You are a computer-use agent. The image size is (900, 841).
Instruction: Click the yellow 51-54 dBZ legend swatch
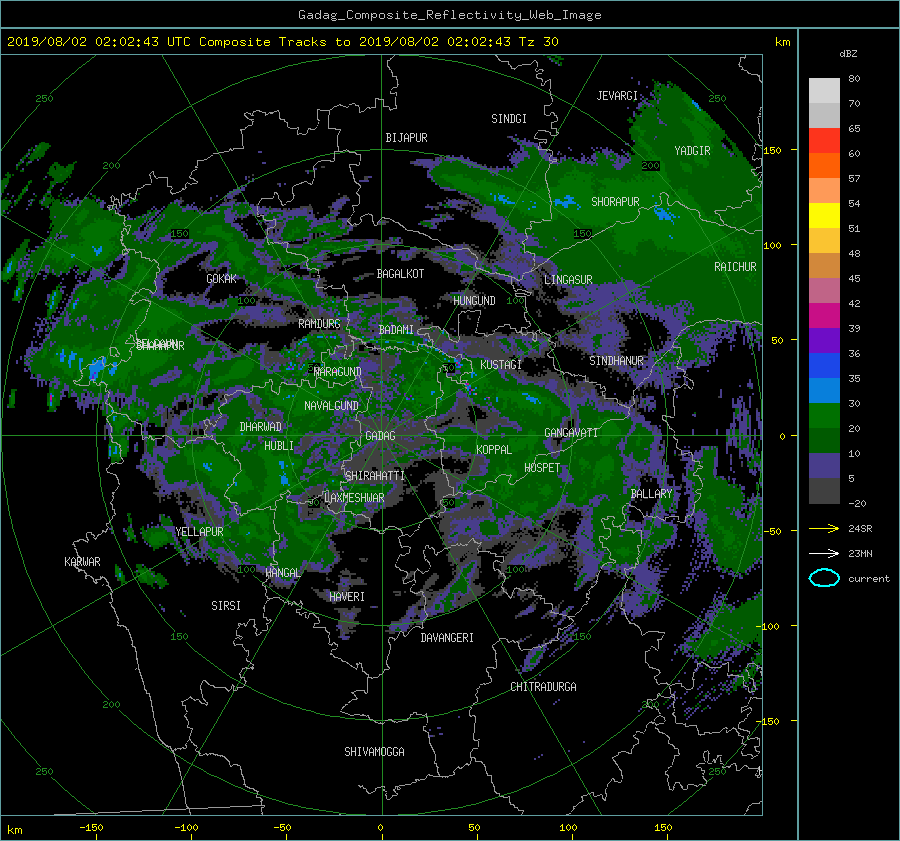pos(824,215)
